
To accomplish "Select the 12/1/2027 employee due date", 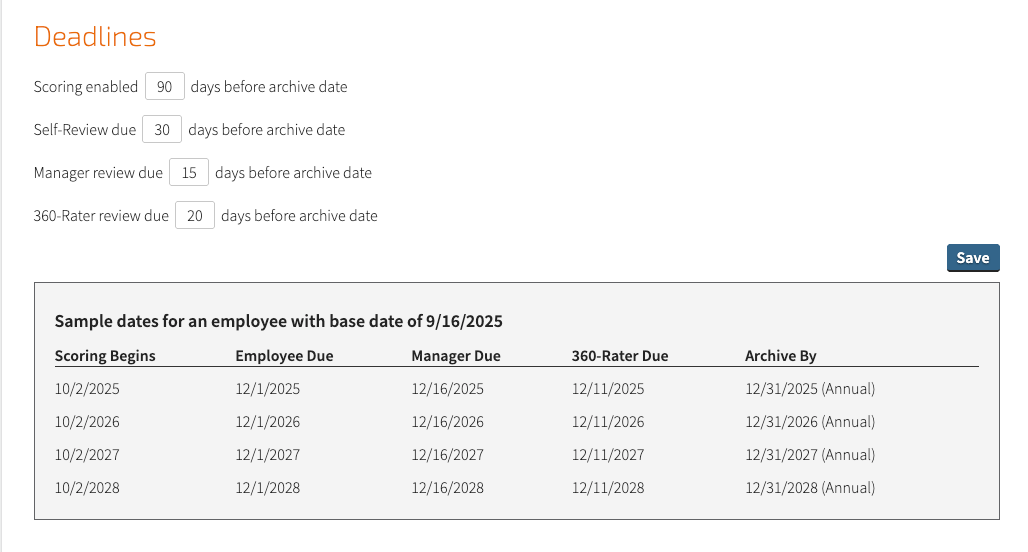I will point(267,454).
